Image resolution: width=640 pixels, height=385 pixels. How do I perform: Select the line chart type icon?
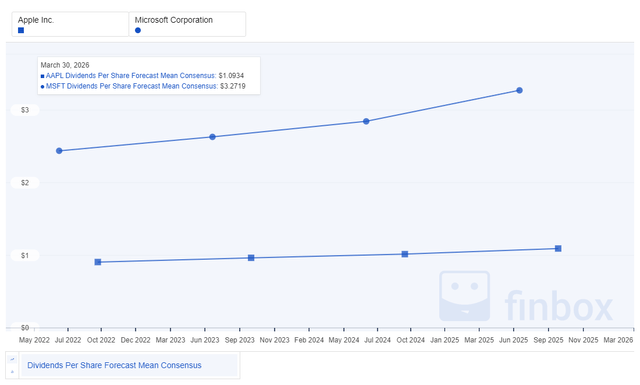[12, 359]
